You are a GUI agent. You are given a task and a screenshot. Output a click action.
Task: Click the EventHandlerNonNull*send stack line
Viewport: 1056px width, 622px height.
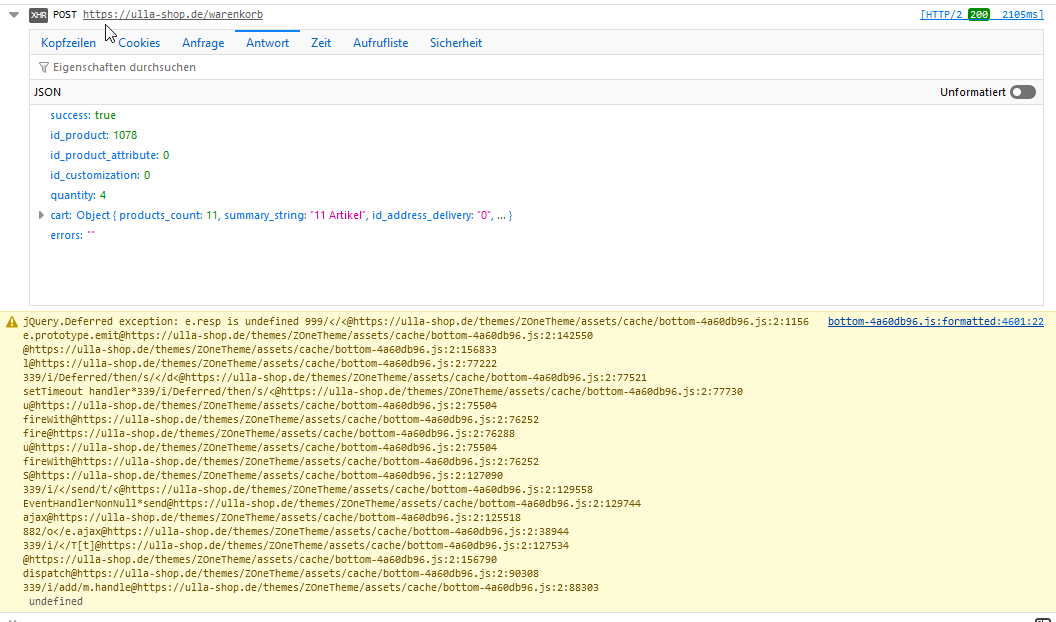332,504
